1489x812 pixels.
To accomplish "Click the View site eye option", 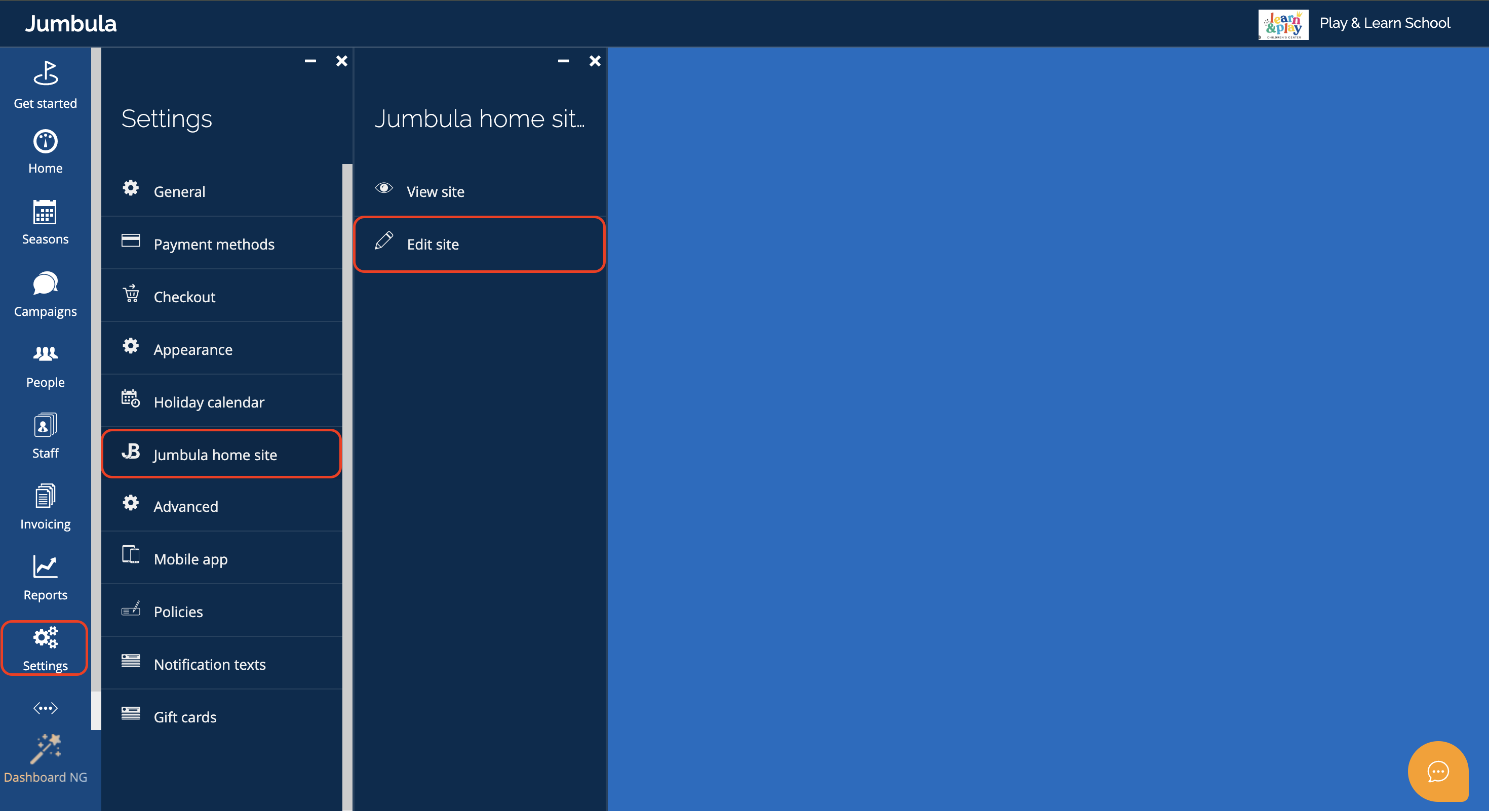I will (x=435, y=191).
